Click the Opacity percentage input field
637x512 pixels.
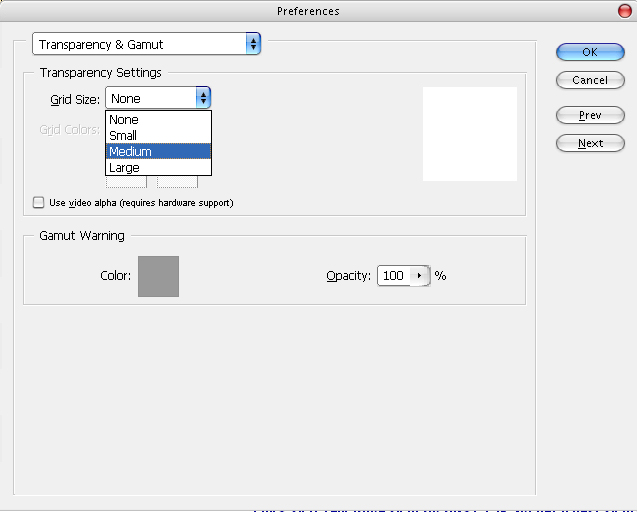[393, 276]
